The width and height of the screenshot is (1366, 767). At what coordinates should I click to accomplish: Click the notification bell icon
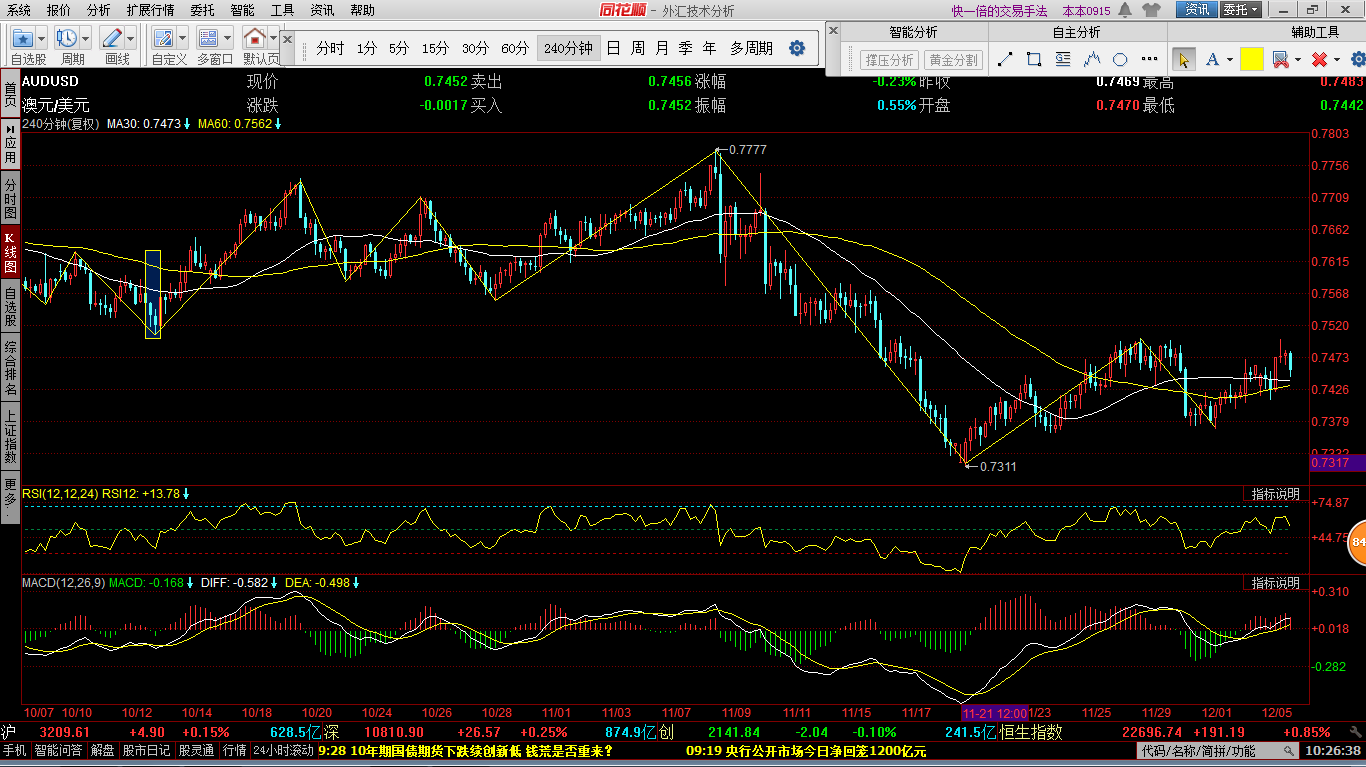point(1125,10)
